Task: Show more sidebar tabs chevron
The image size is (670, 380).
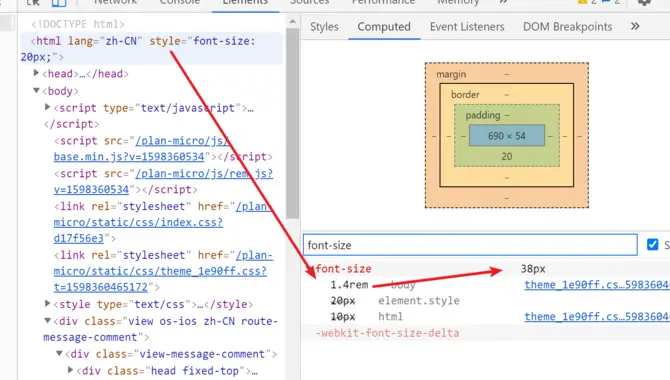Action: [x=635, y=27]
